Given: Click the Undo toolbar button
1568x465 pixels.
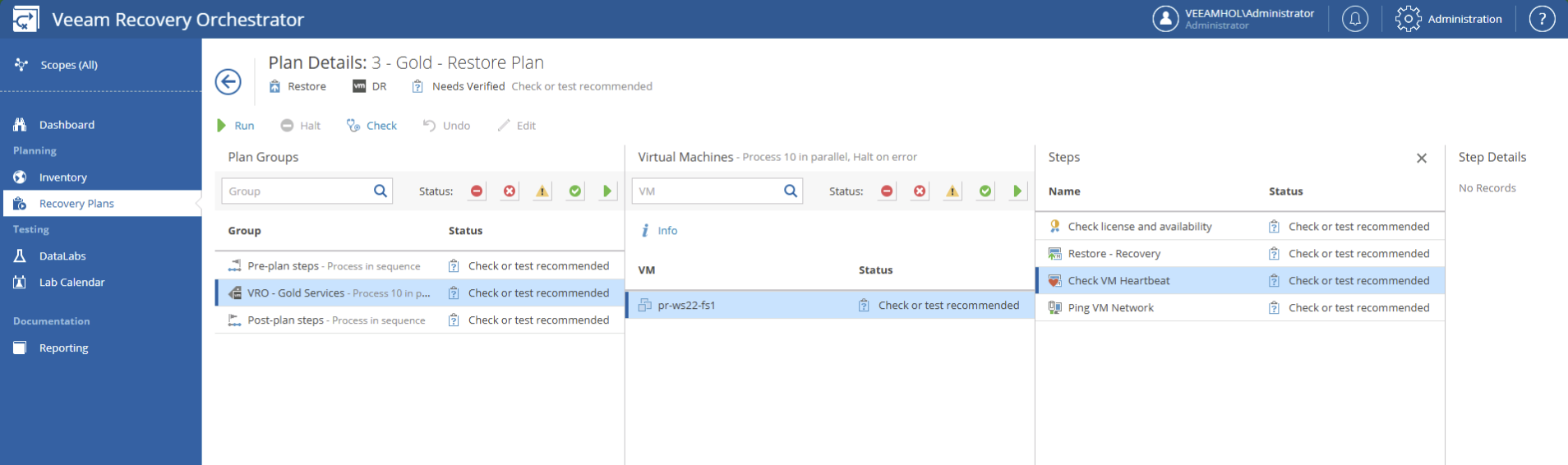Looking at the screenshot, I should [x=446, y=126].
